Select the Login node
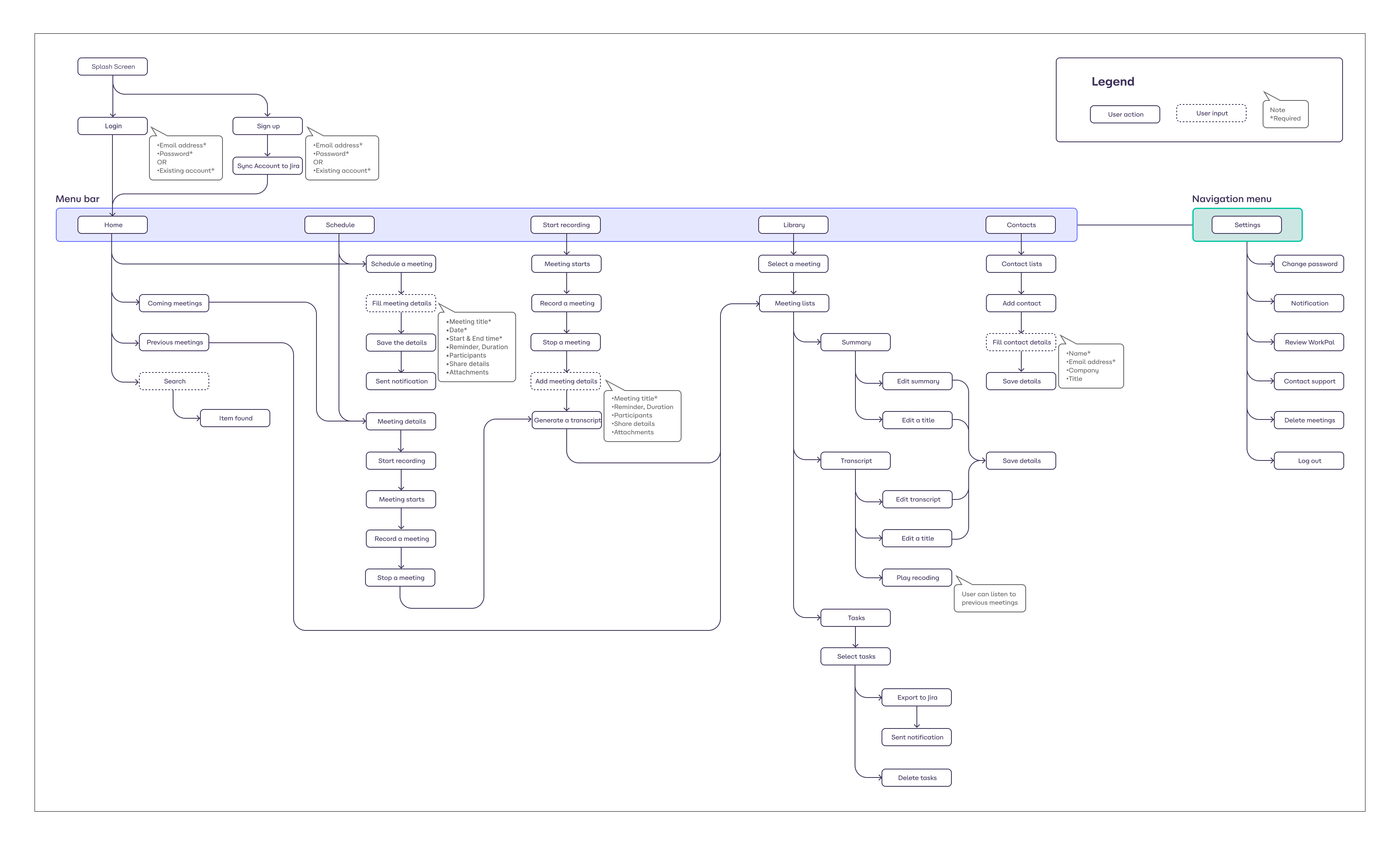 [x=112, y=126]
